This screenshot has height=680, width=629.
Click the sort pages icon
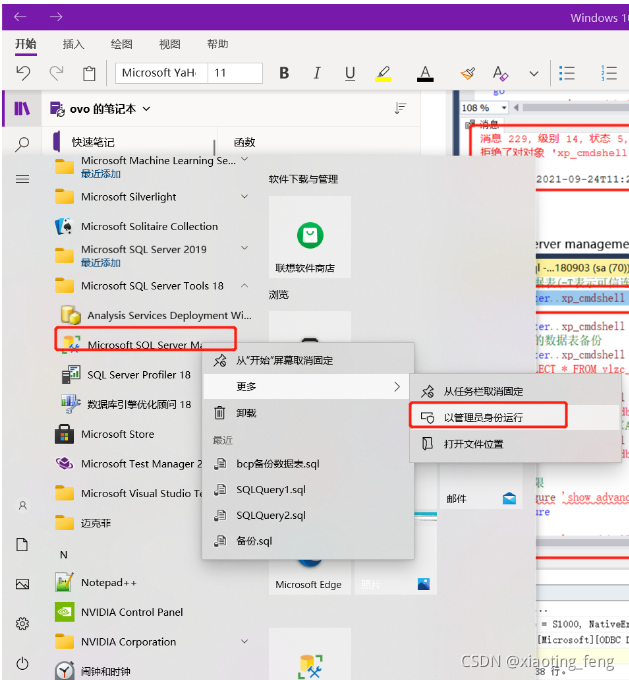coord(400,108)
